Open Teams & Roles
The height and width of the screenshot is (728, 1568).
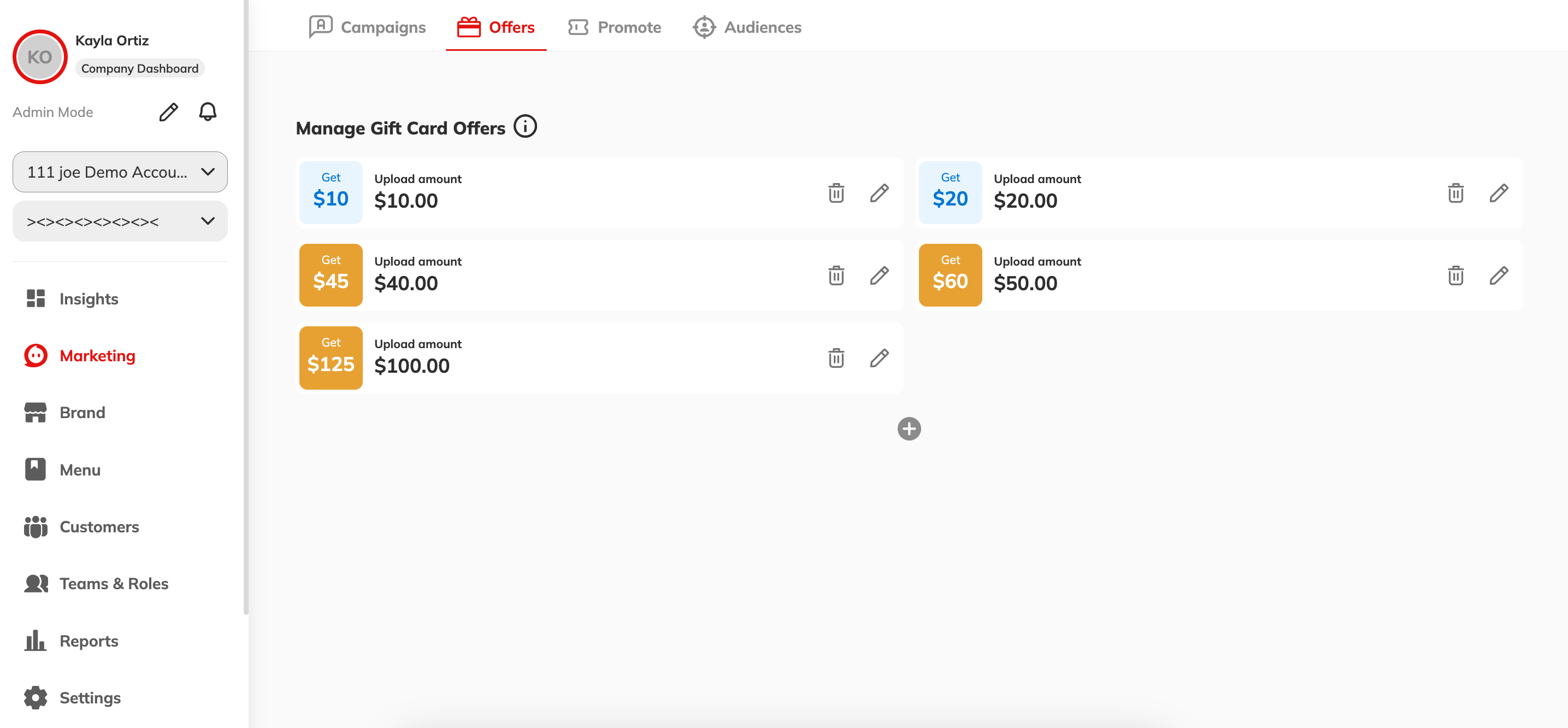click(x=96, y=584)
